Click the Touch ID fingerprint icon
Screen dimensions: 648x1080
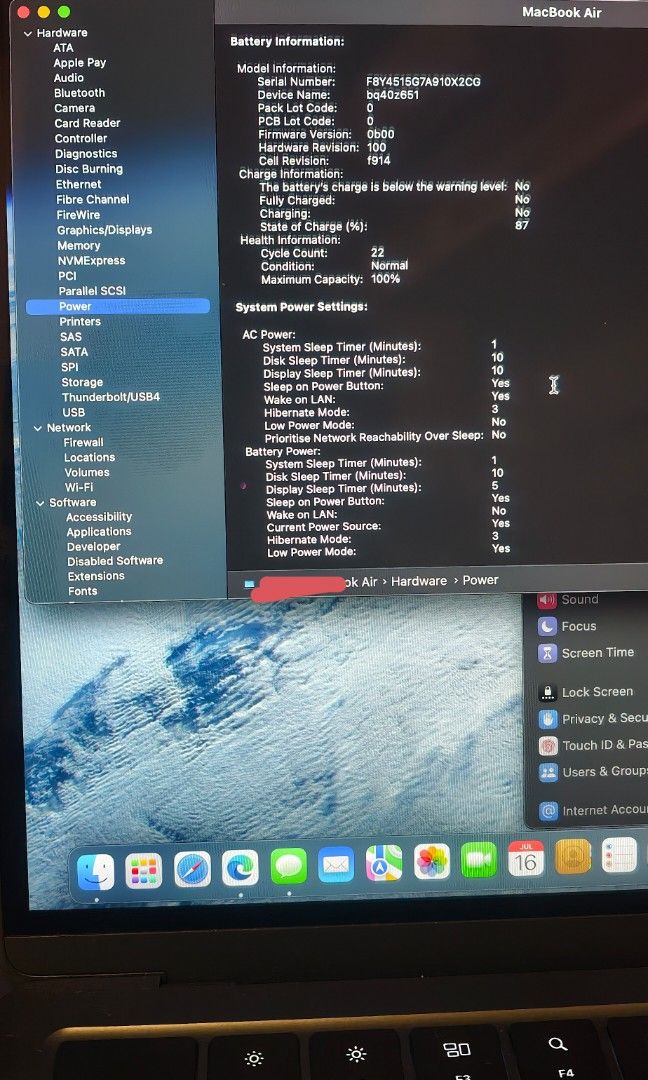549,745
